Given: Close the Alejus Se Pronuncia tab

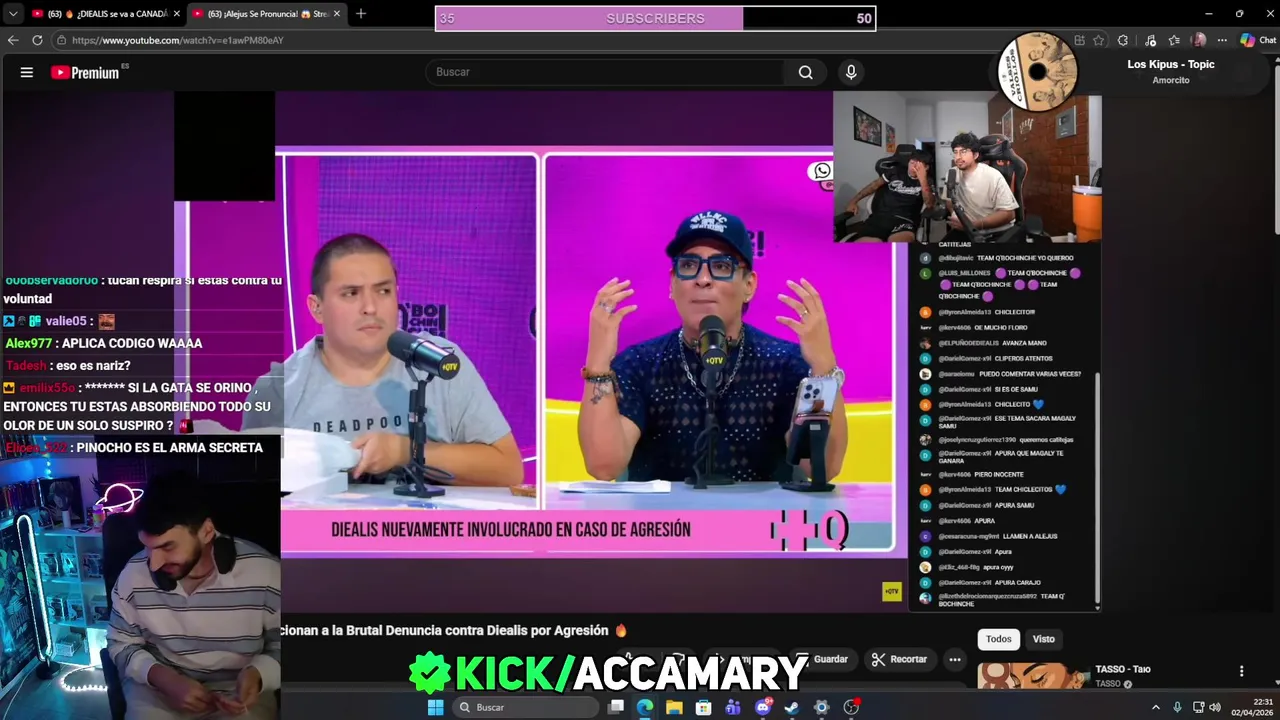Looking at the screenshot, I should click(337, 14).
